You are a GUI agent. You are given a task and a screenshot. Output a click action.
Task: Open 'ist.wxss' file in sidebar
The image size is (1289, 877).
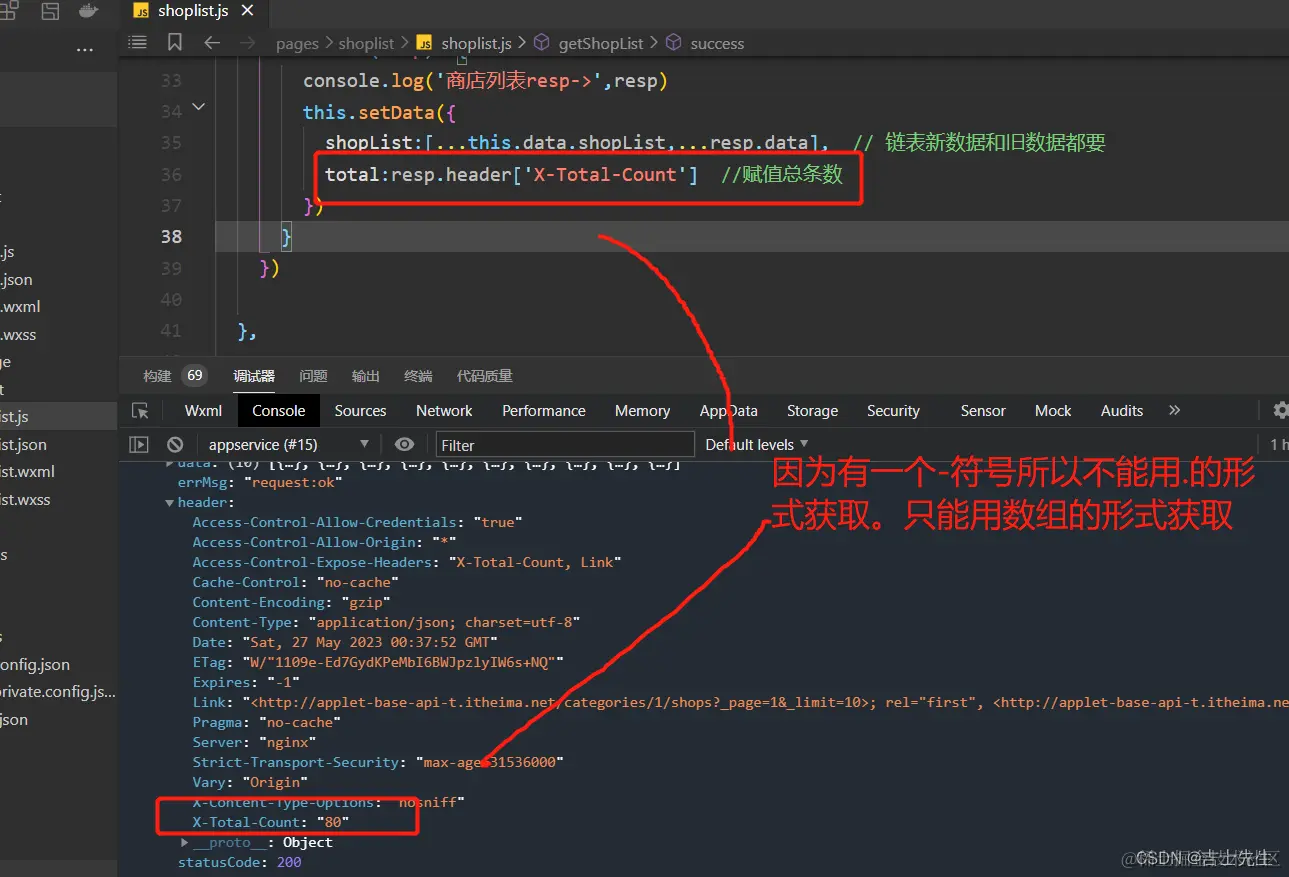(25, 499)
